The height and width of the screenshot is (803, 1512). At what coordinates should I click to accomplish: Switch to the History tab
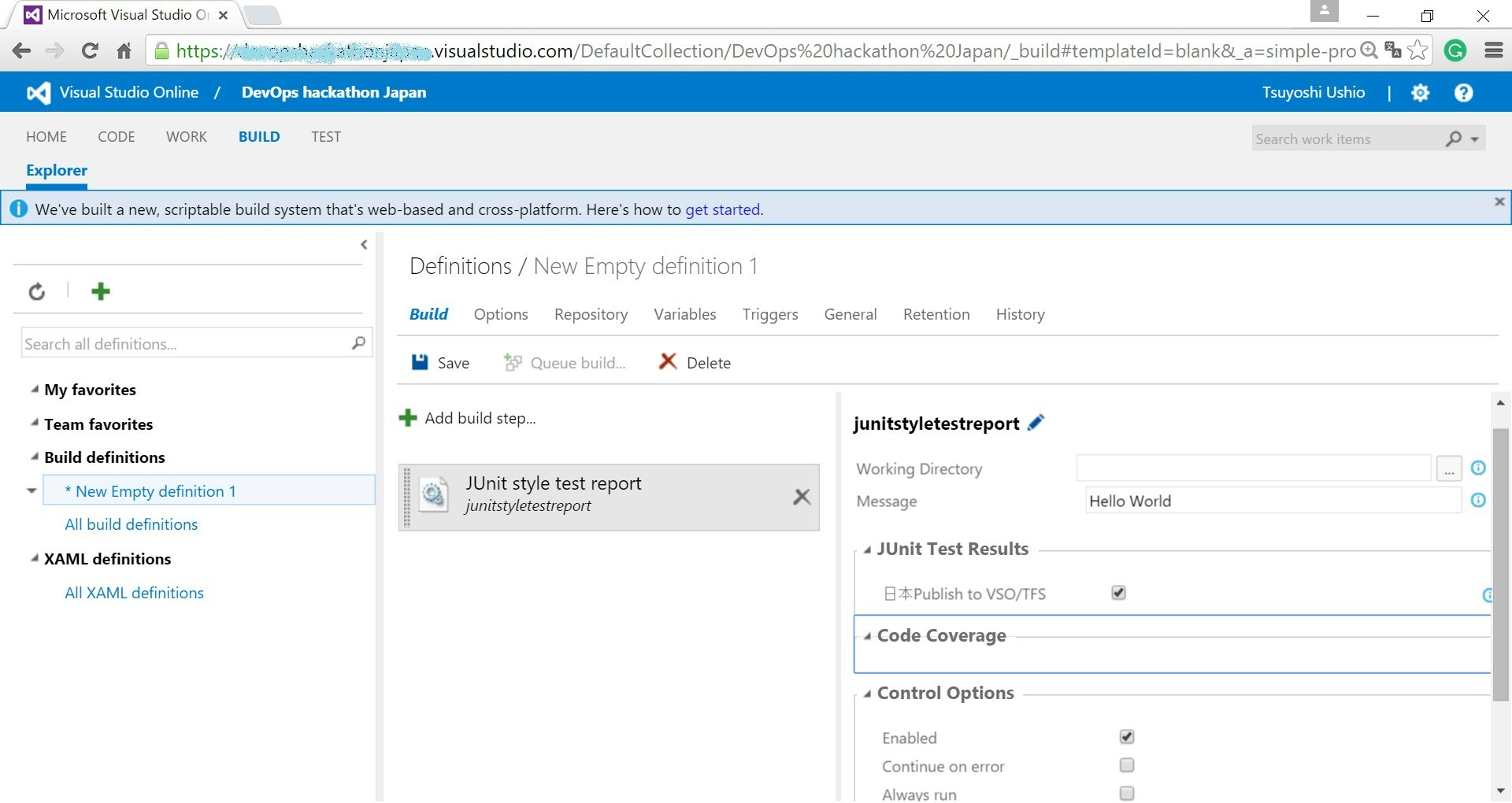[1021, 314]
